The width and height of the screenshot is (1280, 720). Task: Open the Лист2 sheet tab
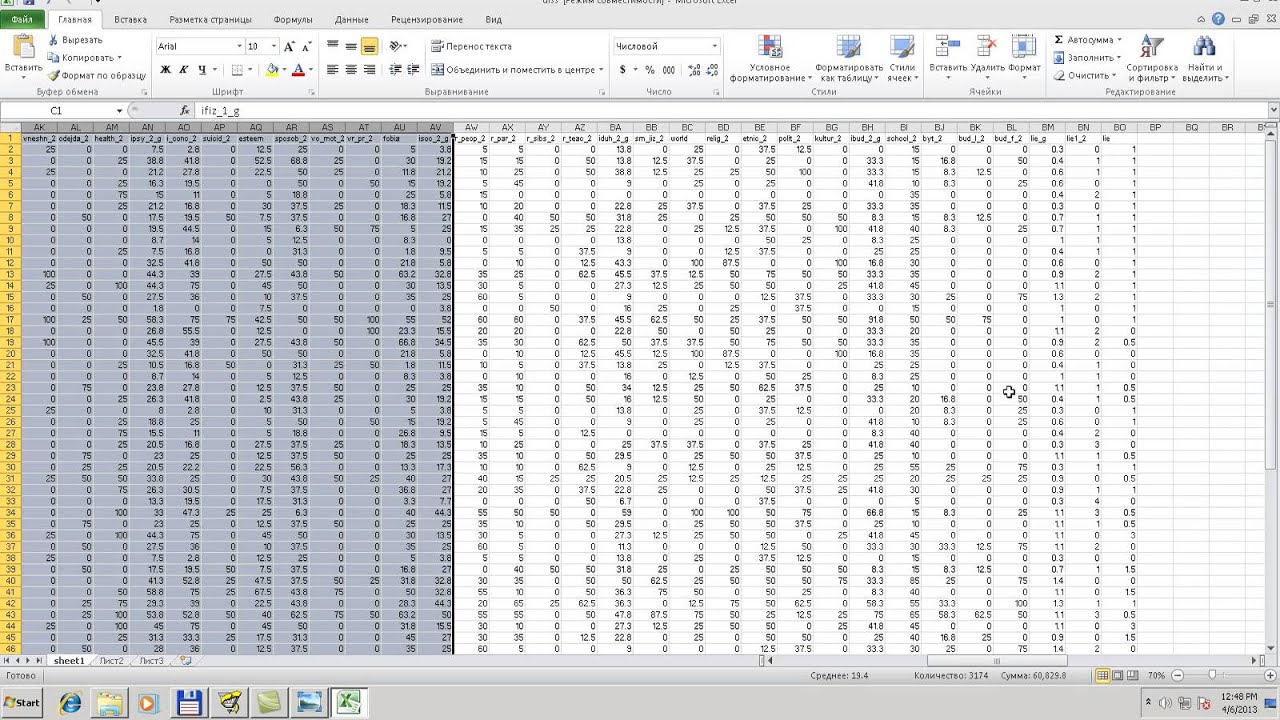(x=111, y=661)
